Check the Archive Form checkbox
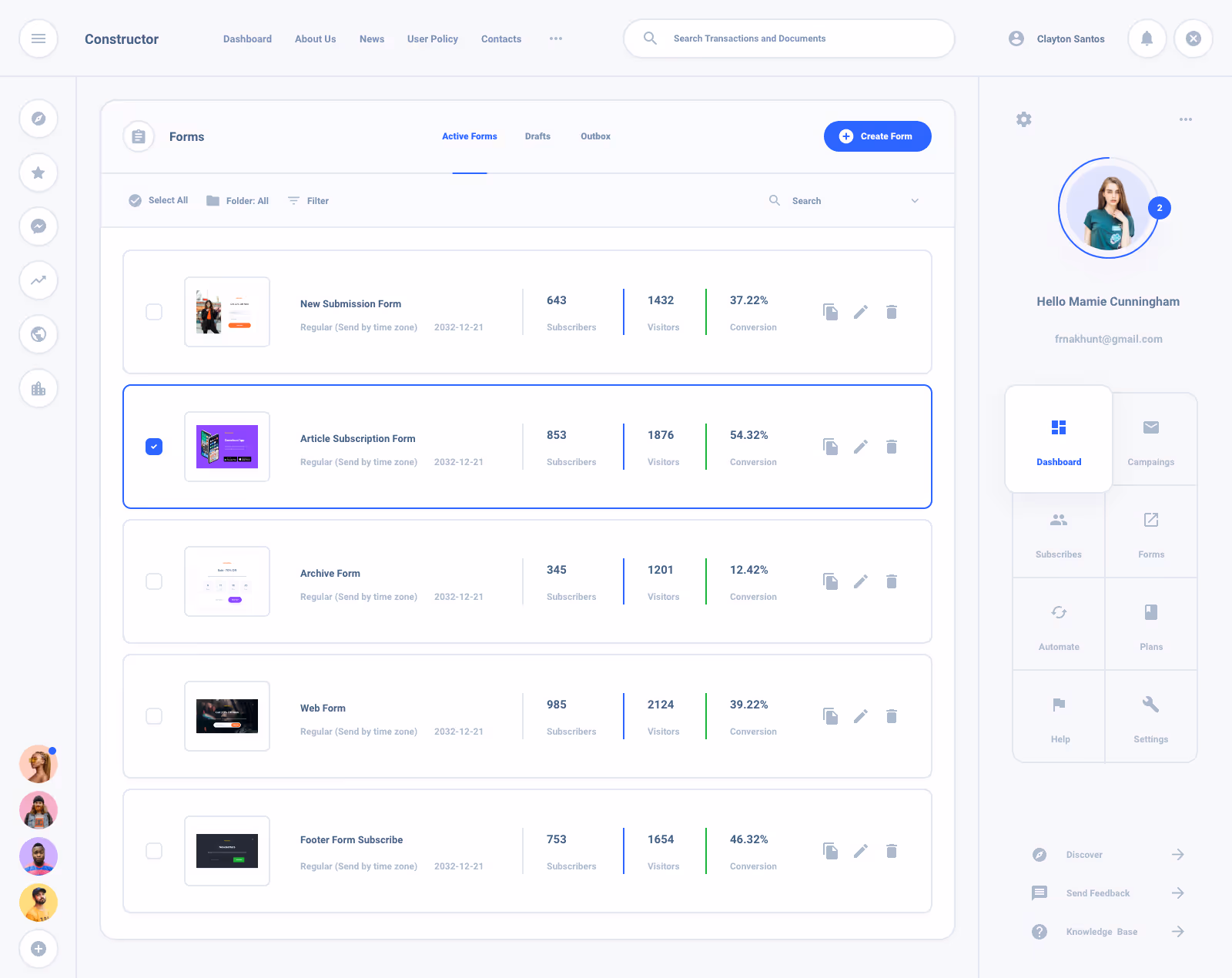 tap(154, 581)
